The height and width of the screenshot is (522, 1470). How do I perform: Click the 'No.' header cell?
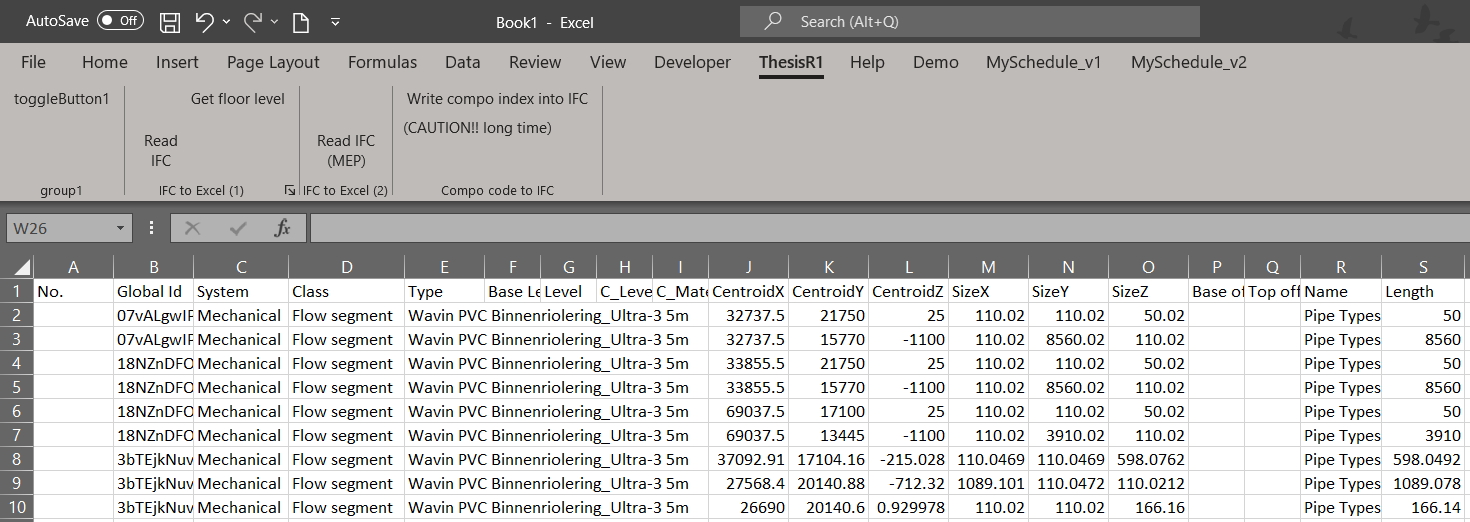pyautogui.click(x=73, y=292)
